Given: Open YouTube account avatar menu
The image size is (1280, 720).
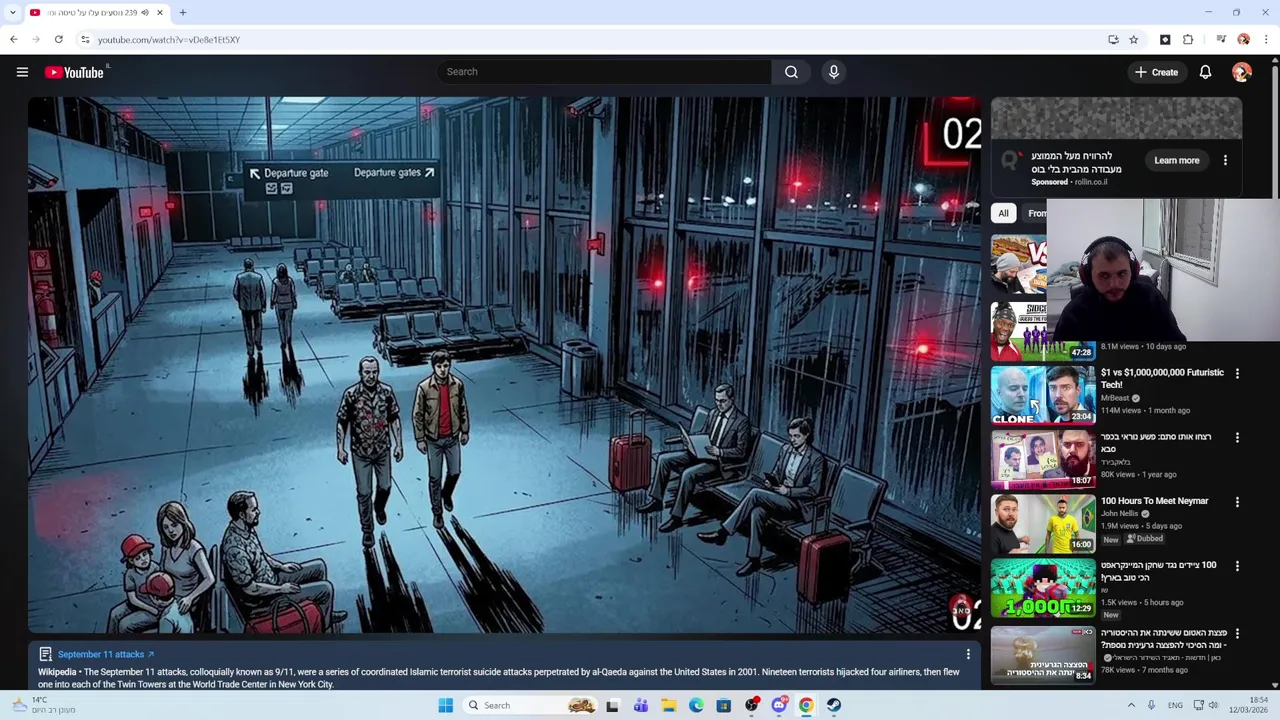Looking at the screenshot, I should click(x=1242, y=72).
